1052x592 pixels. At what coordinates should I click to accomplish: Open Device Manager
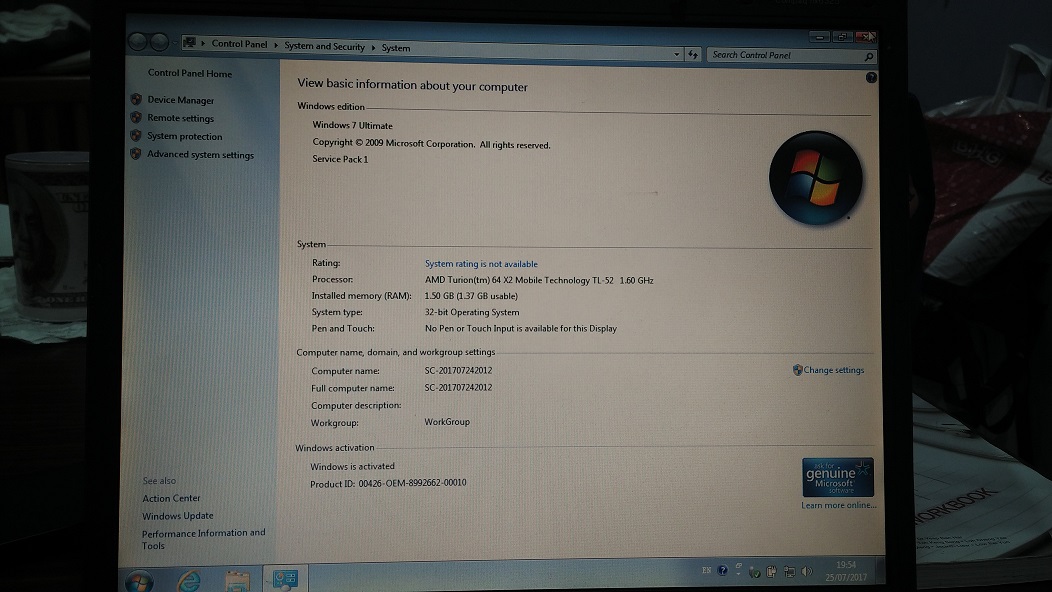(x=180, y=100)
